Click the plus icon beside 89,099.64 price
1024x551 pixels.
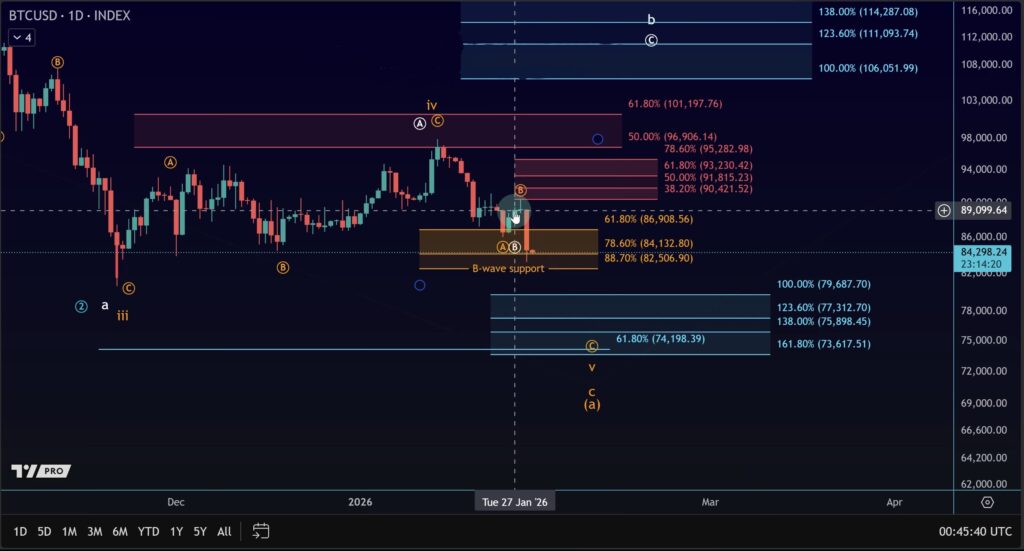944,210
